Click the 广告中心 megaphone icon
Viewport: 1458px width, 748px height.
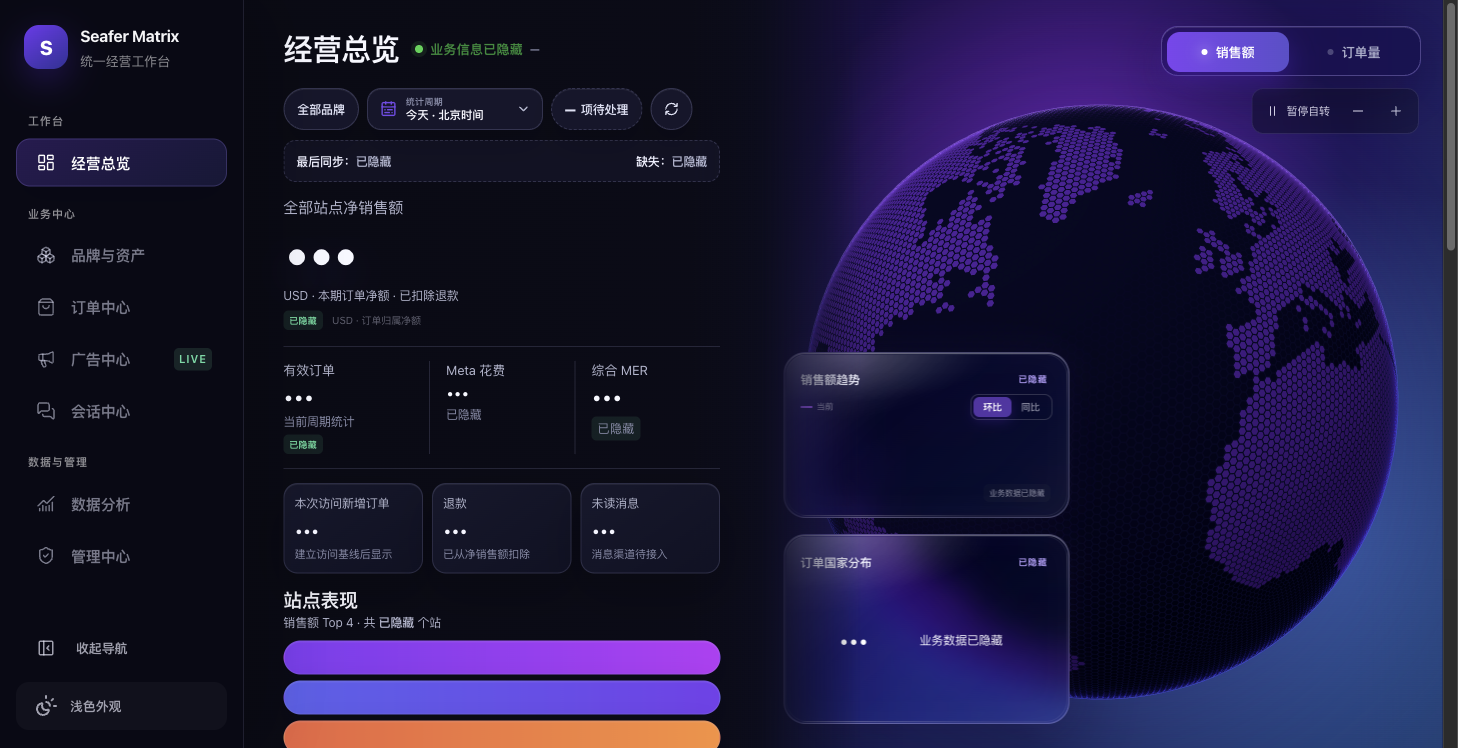pyautogui.click(x=46, y=360)
